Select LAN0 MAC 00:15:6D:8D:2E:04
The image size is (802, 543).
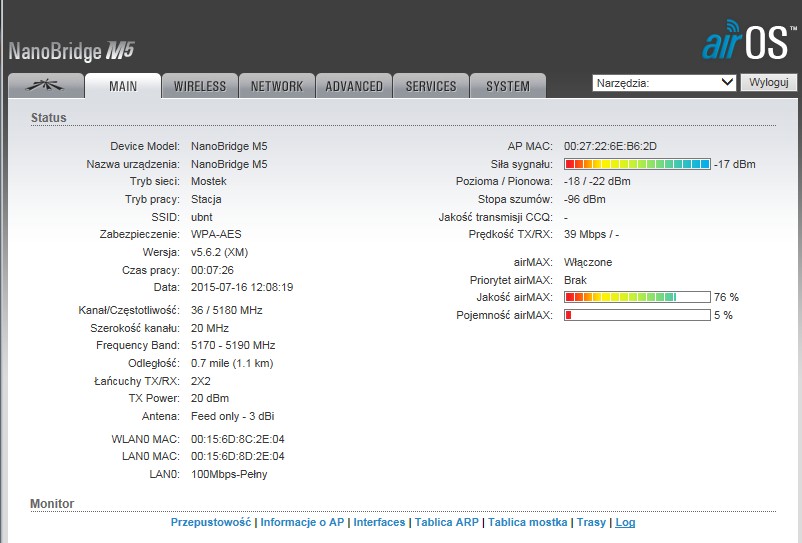pyautogui.click(x=238, y=456)
